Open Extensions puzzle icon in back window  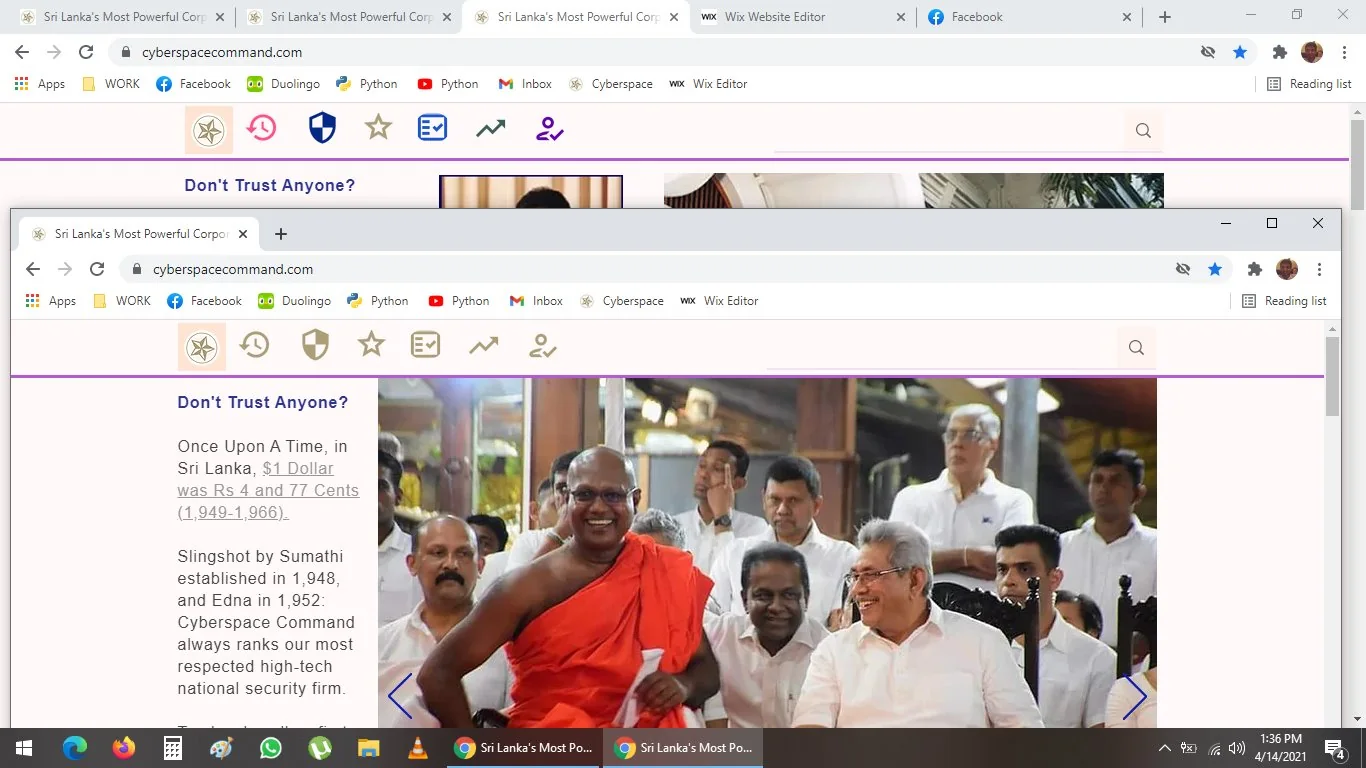pos(1279,52)
